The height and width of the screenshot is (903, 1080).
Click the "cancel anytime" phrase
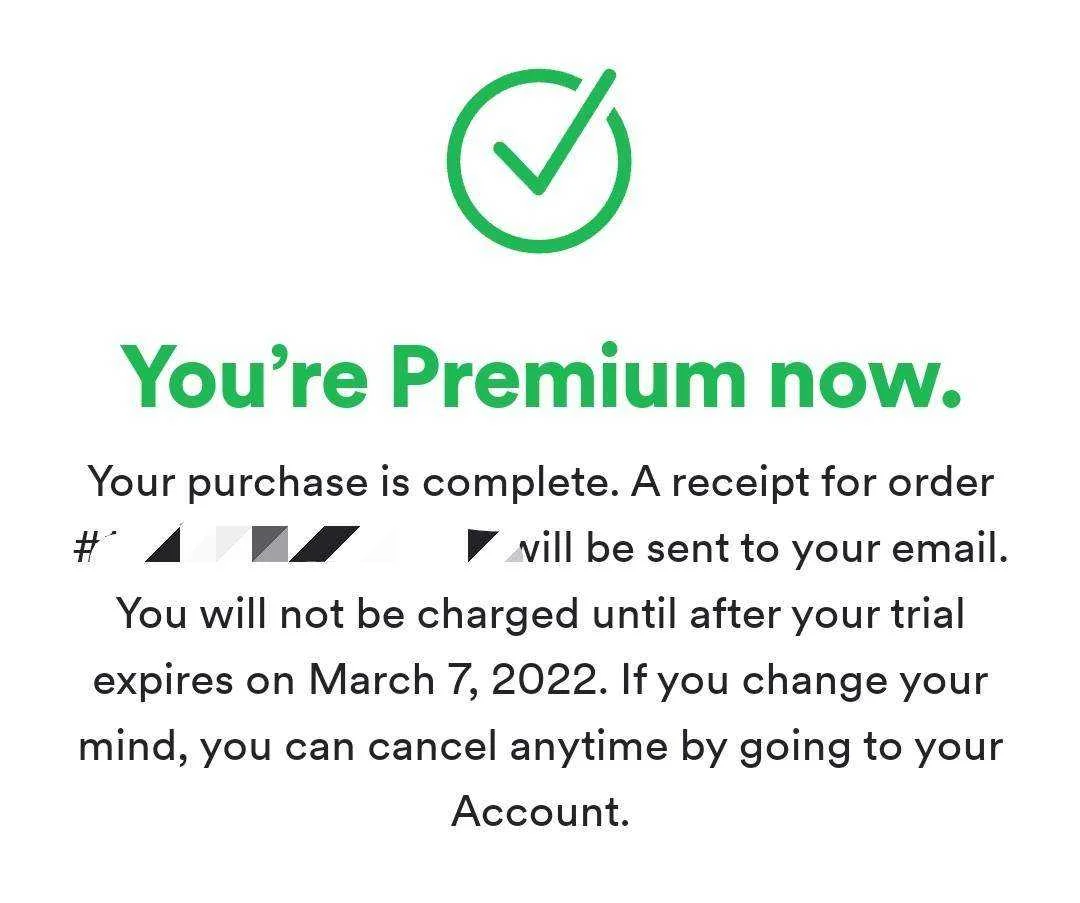[517, 747]
